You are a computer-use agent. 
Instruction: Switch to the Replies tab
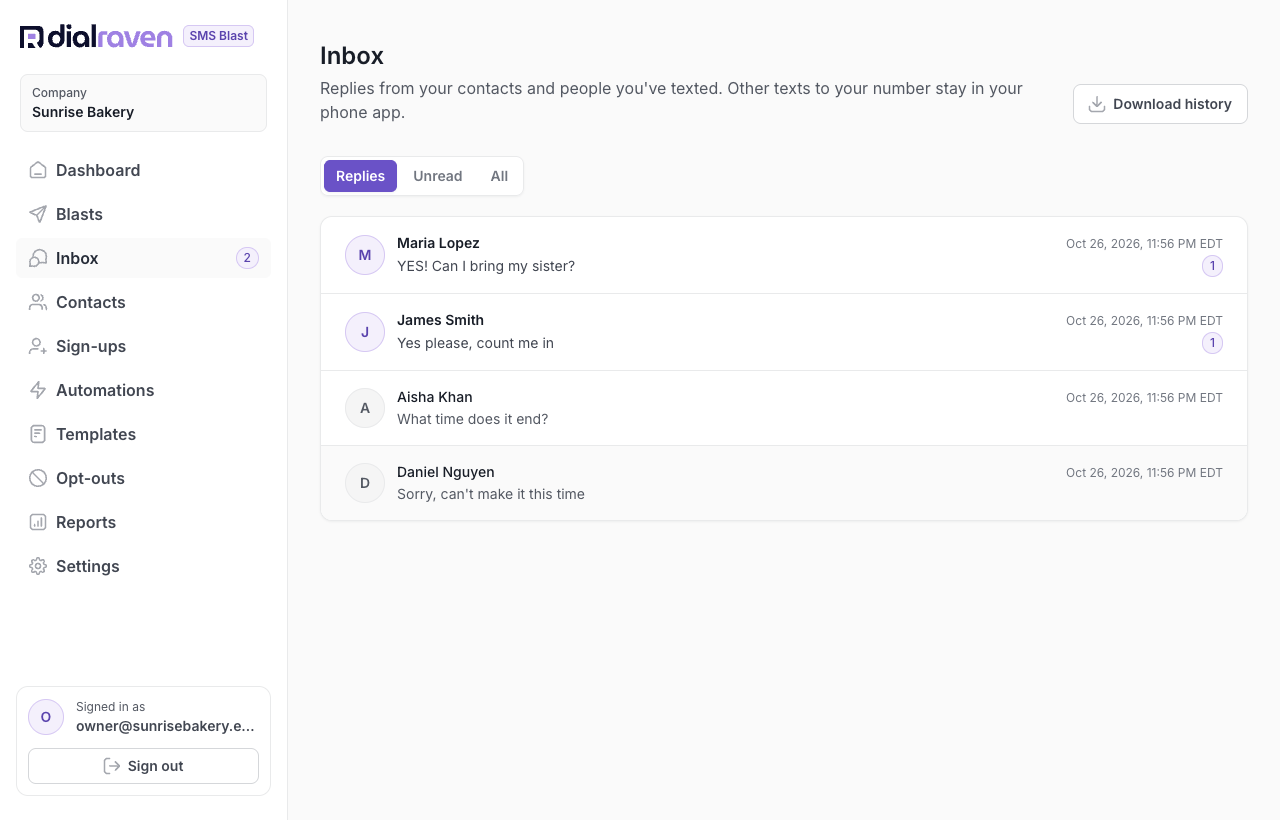(x=360, y=176)
